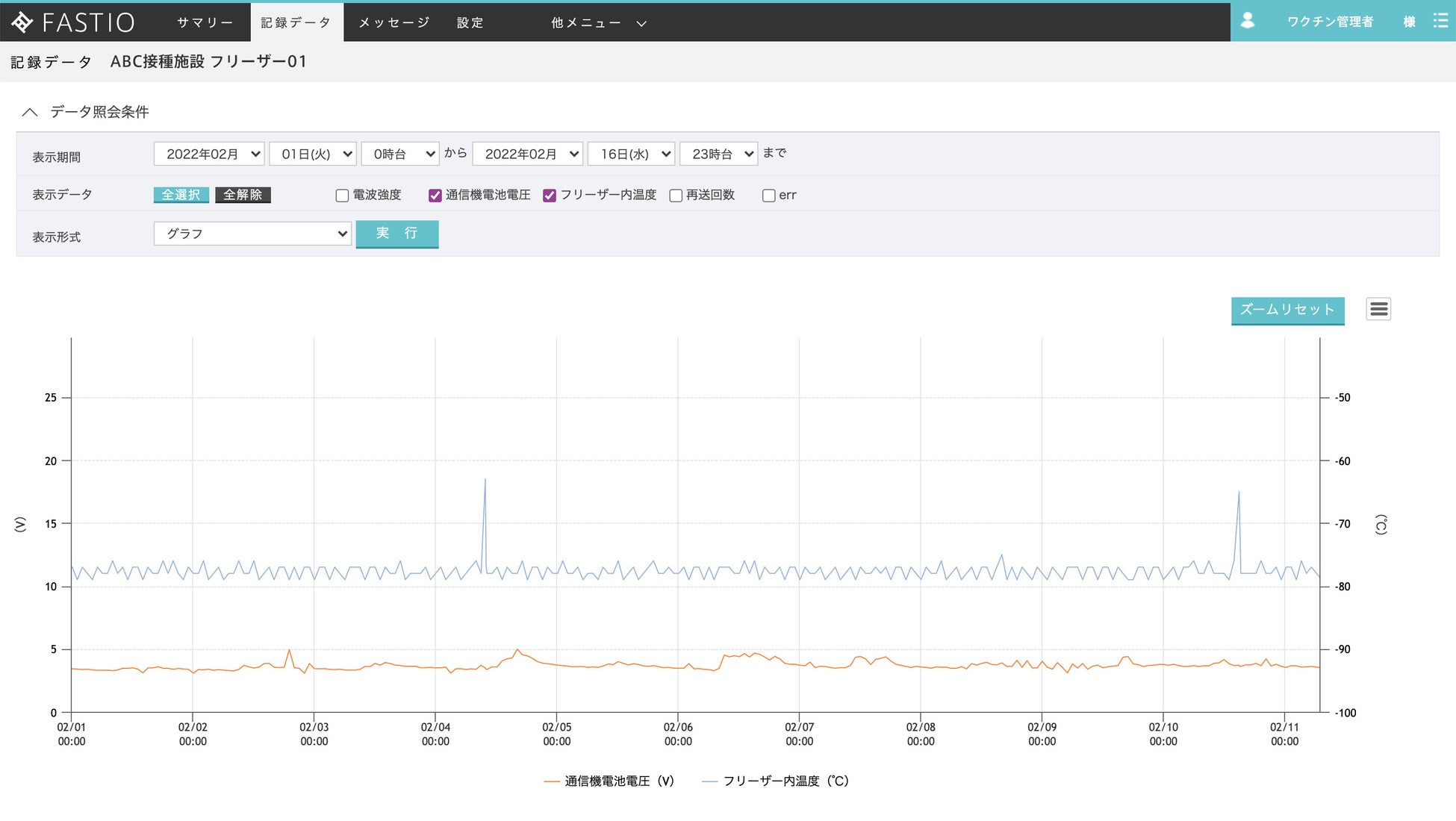Open the list menu icon top right
Image resolution: width=1456 pixels, height=821 pixels.
(1440, 21)
